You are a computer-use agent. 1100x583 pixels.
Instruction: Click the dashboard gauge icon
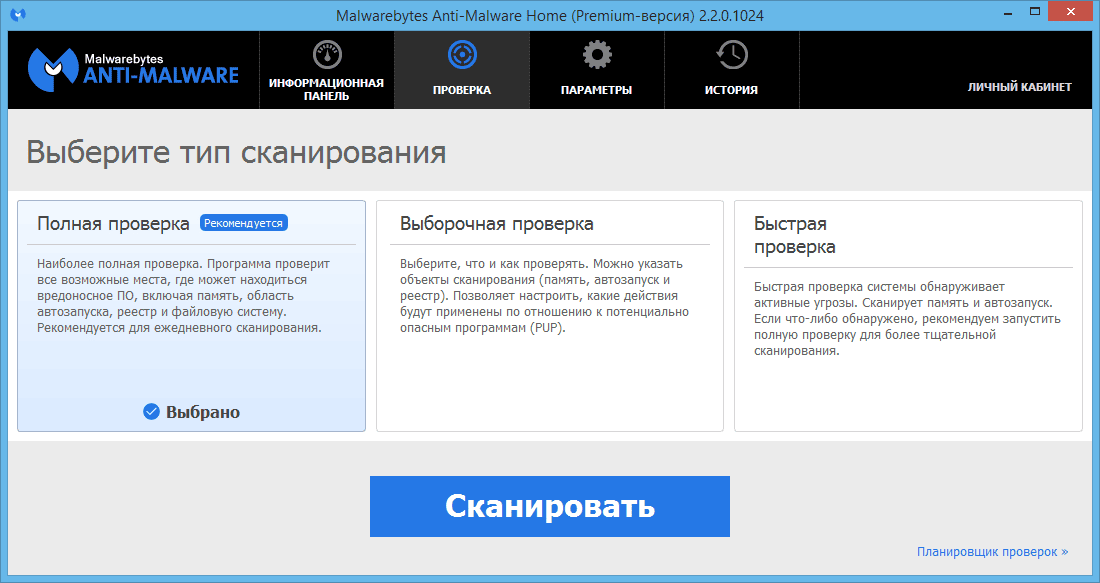327,55
